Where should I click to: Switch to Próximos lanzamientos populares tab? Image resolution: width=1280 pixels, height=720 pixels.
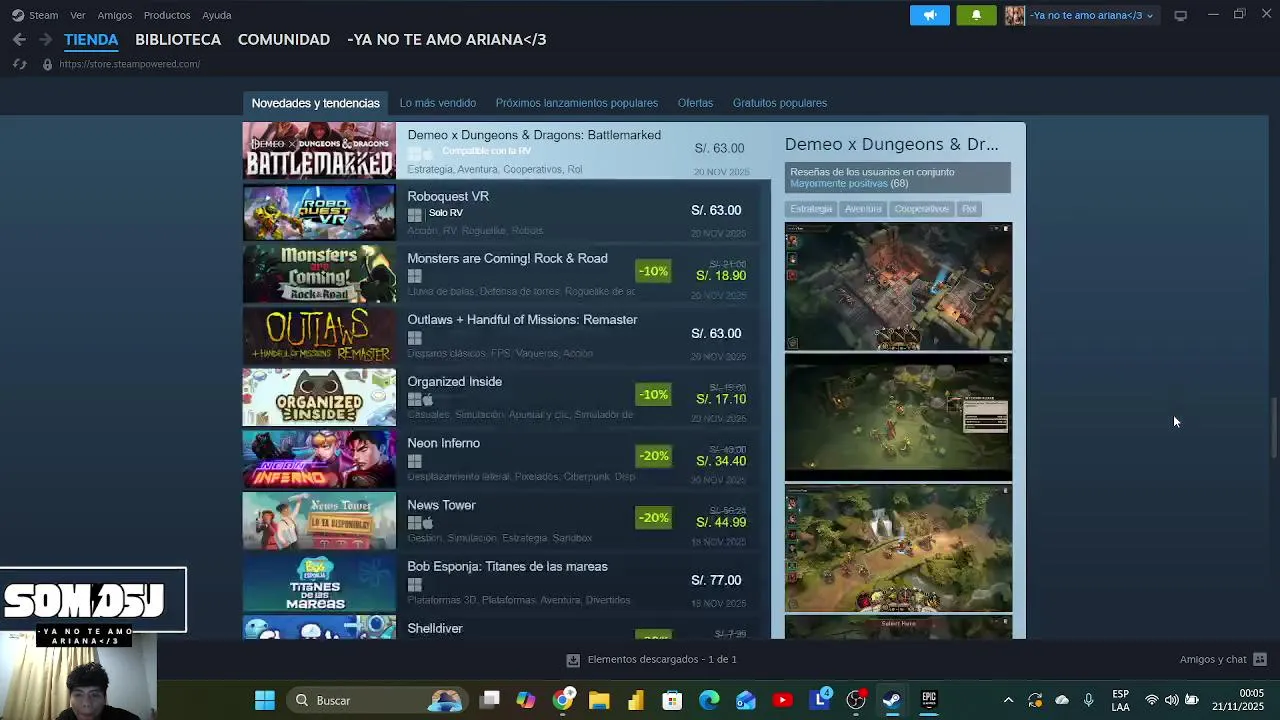577,103
